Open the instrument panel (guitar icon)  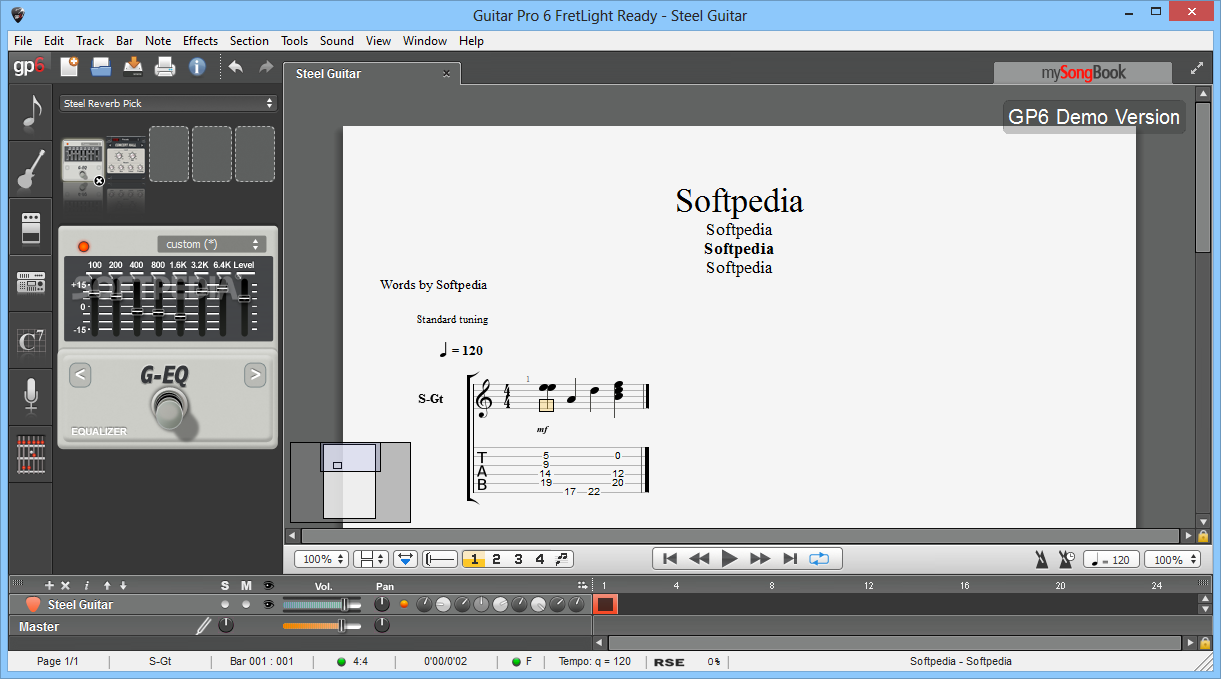click(x=31, y=170)
